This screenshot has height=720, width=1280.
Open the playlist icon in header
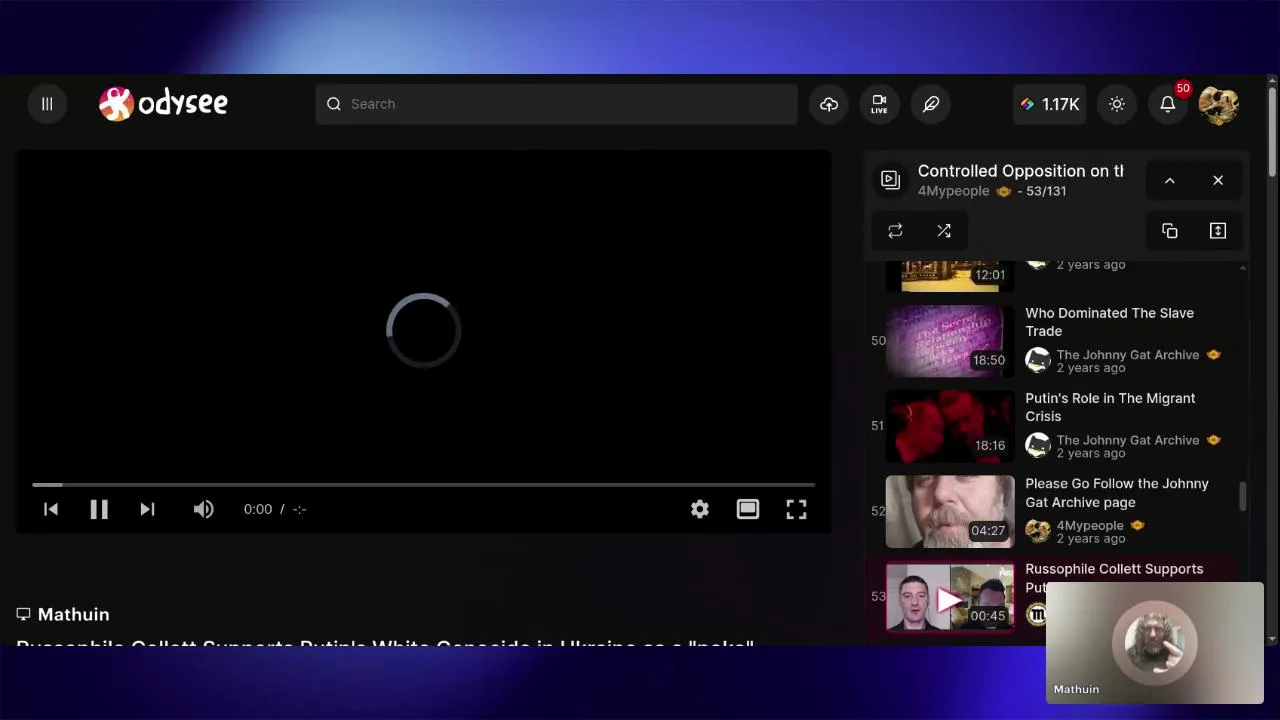(x=890, y=180)
